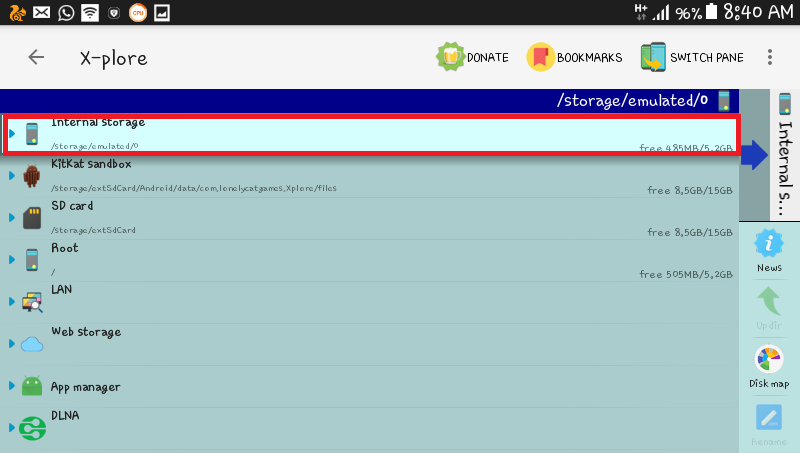The image size is (800, 453).
Task: Tap the Donate beer mug icon
Action: (450, 57)
